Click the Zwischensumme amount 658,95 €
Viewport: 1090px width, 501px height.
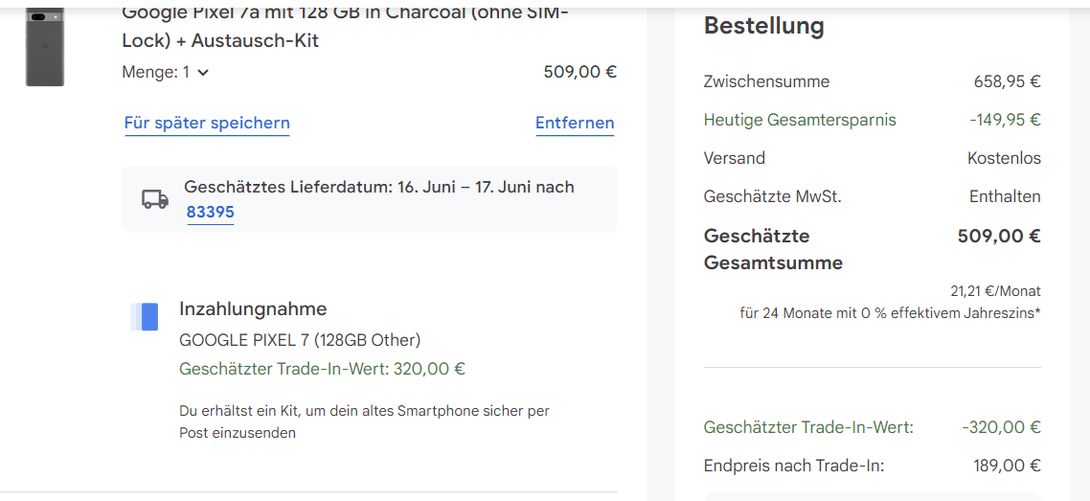1007,82
